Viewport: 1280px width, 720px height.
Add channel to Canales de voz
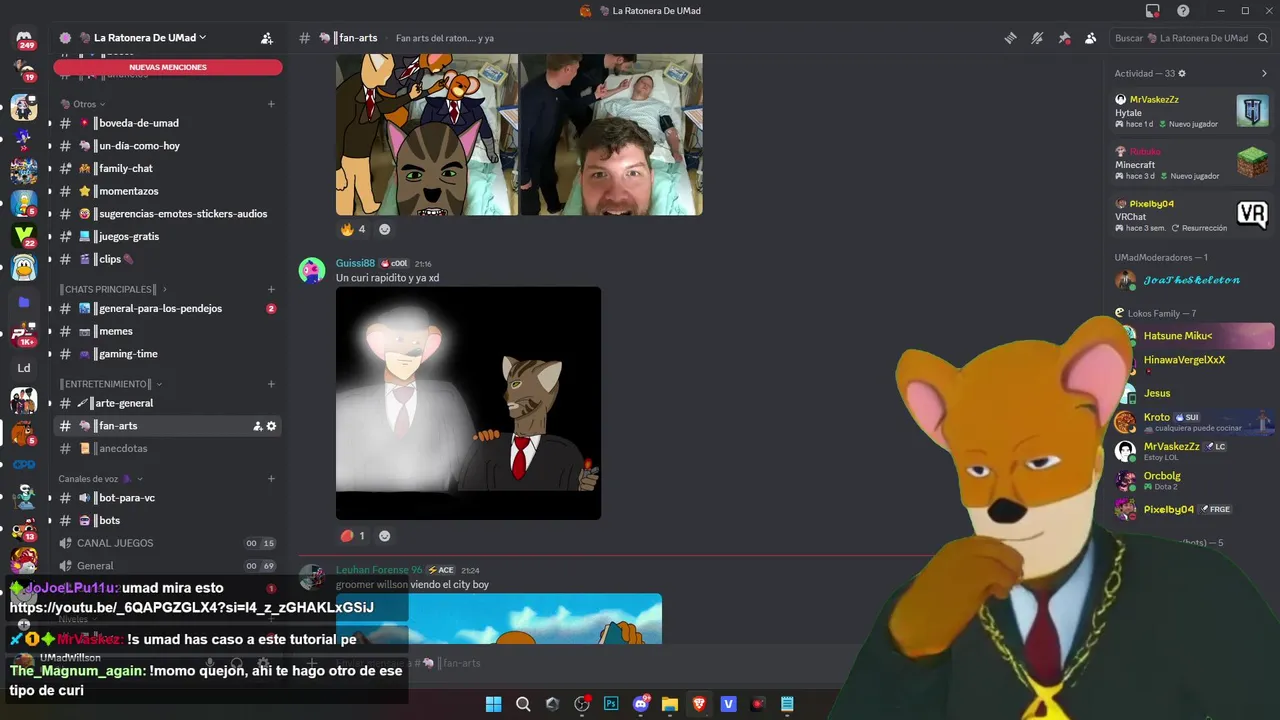tap(271, 479)
